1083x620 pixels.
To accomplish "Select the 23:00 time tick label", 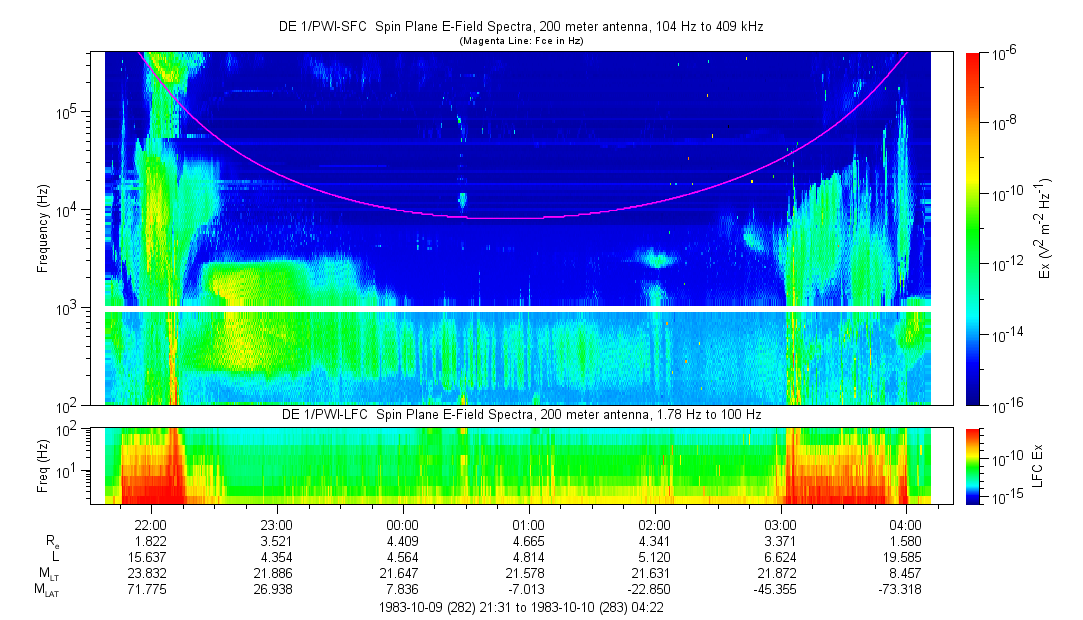I will pos(276,524).
